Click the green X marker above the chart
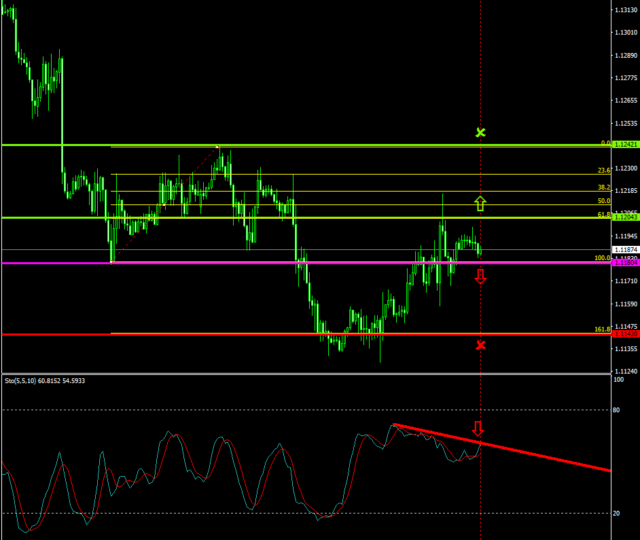The width and height of the screenshot is (640, 540). [x=481, y=132]
